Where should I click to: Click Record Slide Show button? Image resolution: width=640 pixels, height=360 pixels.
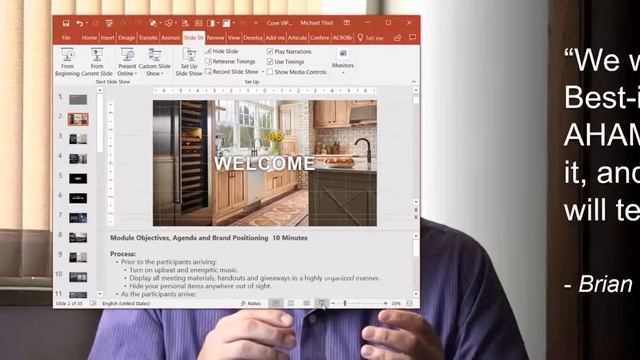point(232,72)
